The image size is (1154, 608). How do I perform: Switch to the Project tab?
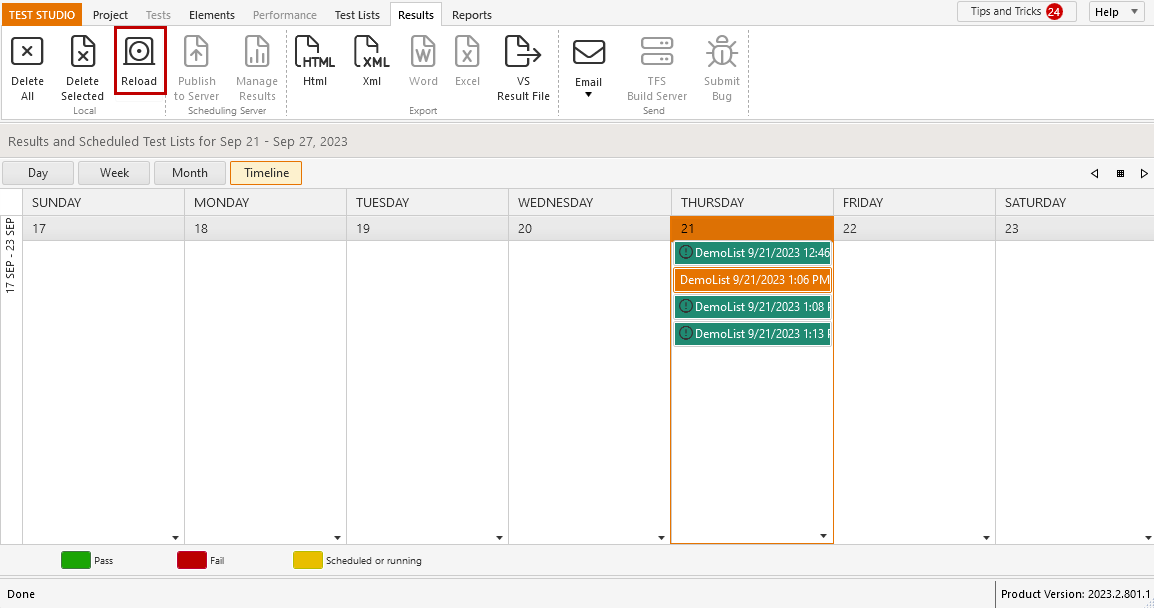(x=110, y=15)
